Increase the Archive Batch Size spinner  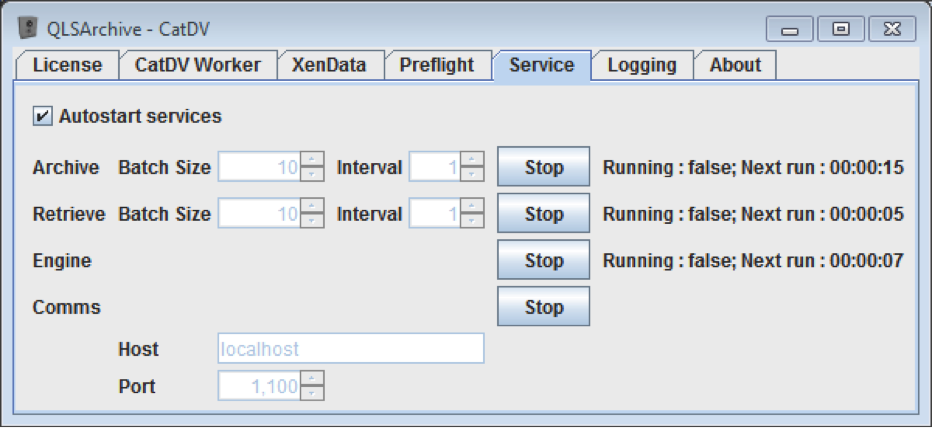(313, 160)
